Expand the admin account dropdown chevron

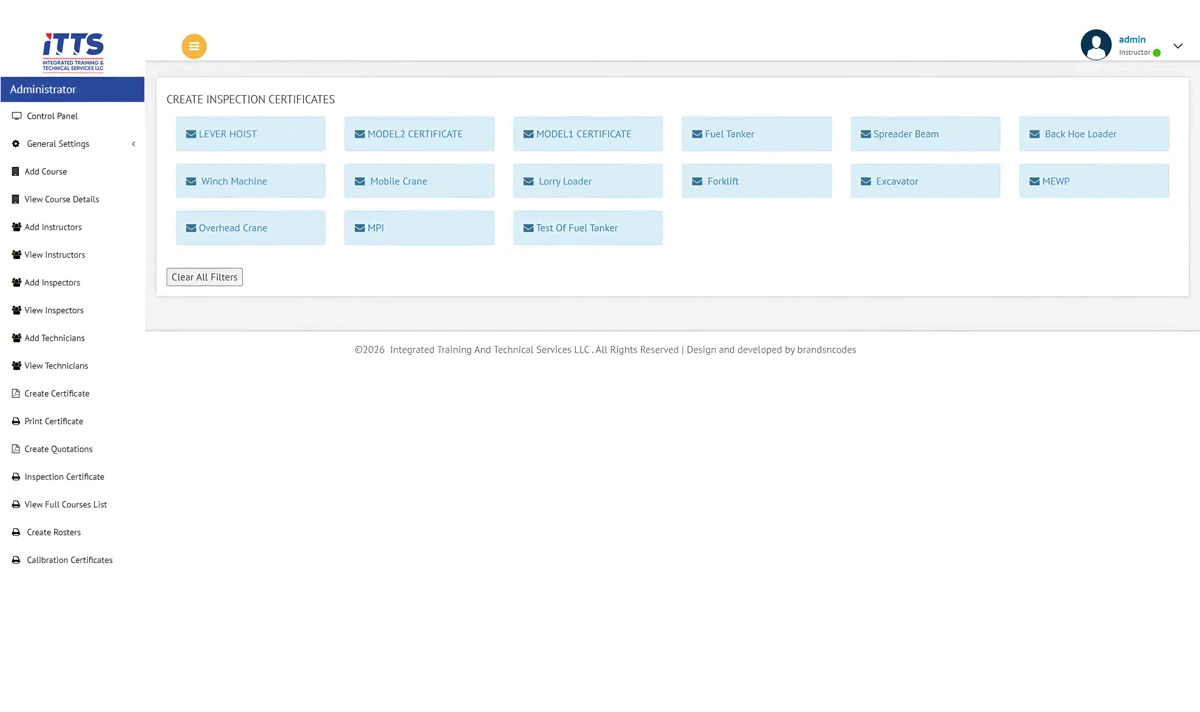tap(1177, 46)
